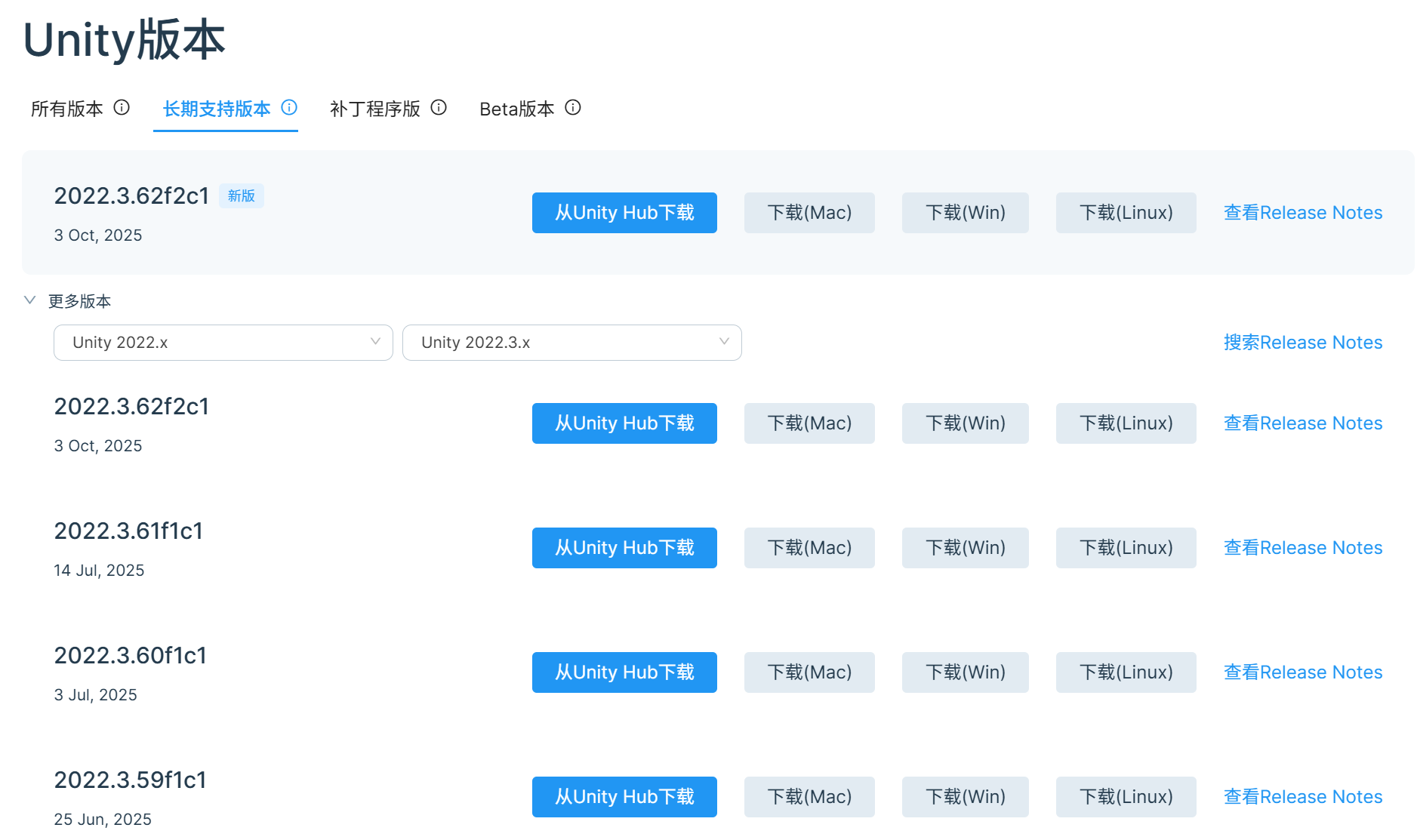Download Windows build of 2022.3.60f1c1

tap(965, 672)
